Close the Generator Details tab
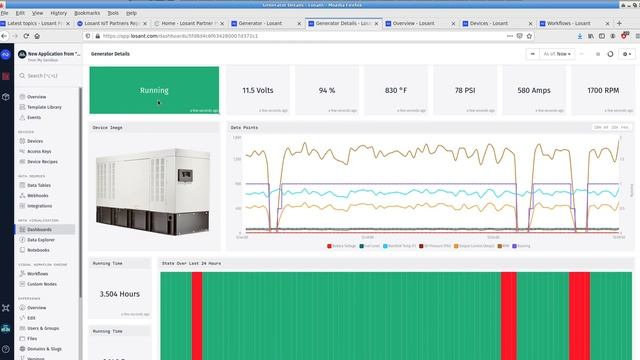 tap(376, 24)
